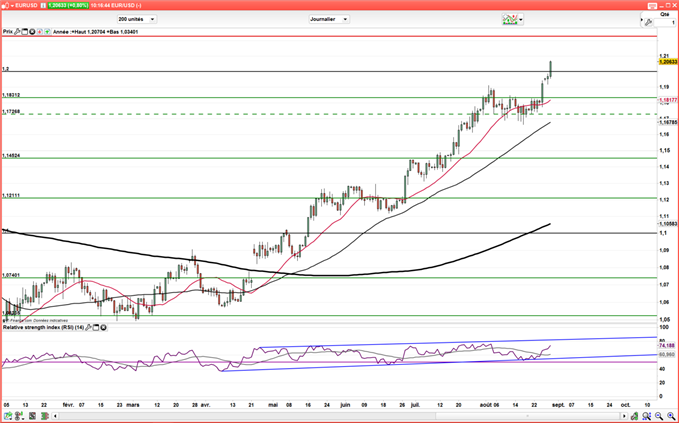Click the 1,12111 horizontal line label

pyautogui.click(x=11, y=196)
